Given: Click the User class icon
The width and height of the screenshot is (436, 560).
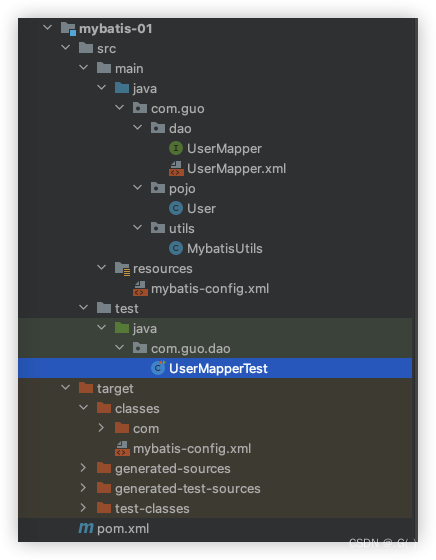Looking at the screenshot, I should (x=176, y=208).
